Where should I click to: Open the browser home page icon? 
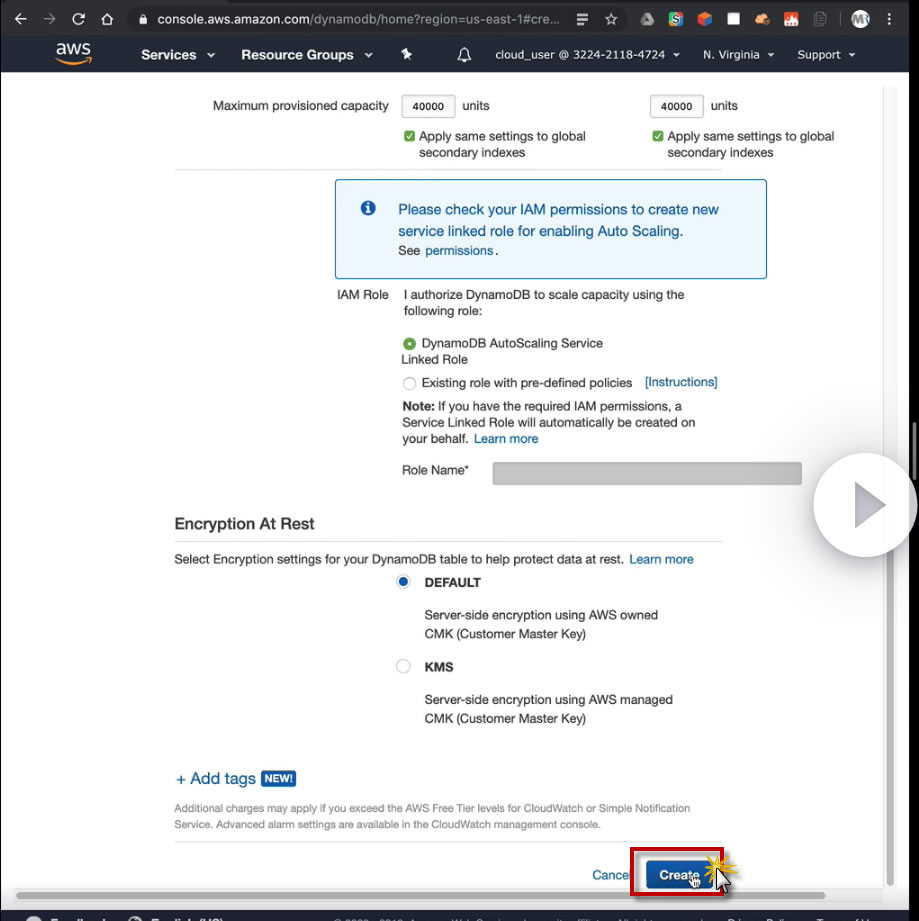point(107,19)
